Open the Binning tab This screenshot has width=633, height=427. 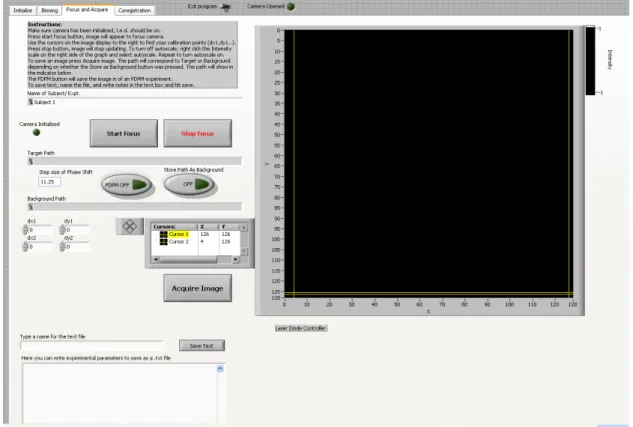coord(50,10)
